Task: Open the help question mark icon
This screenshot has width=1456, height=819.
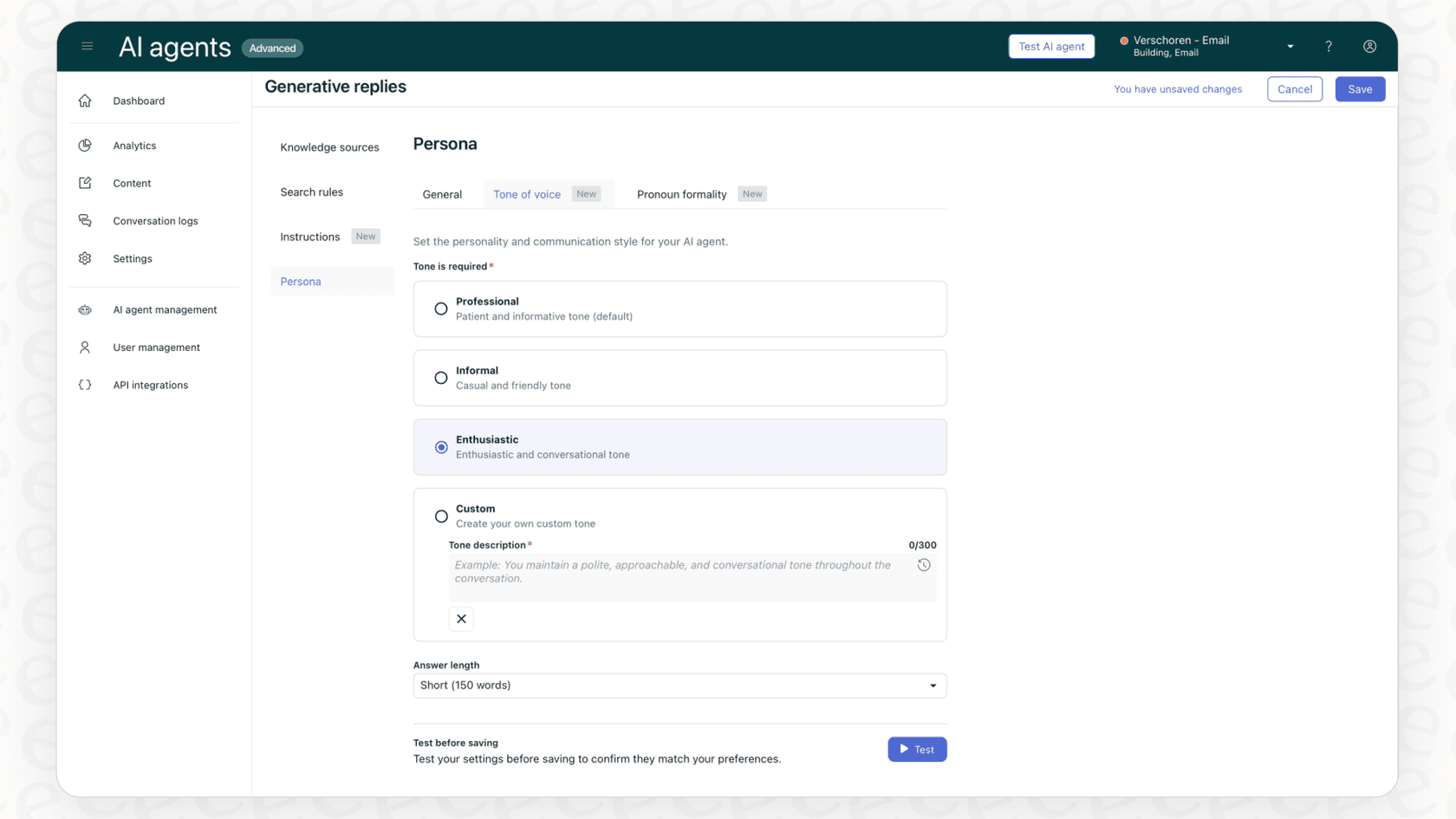Action: tap(1329, 46)
